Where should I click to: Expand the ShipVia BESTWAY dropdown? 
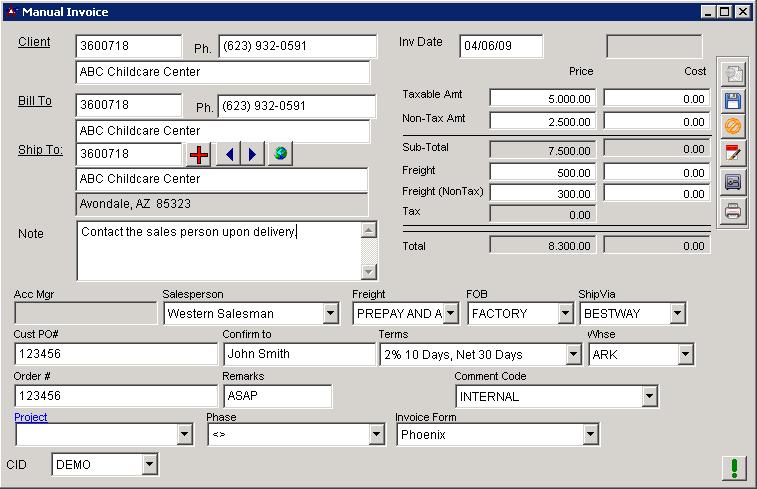click(x=677, y=314)
